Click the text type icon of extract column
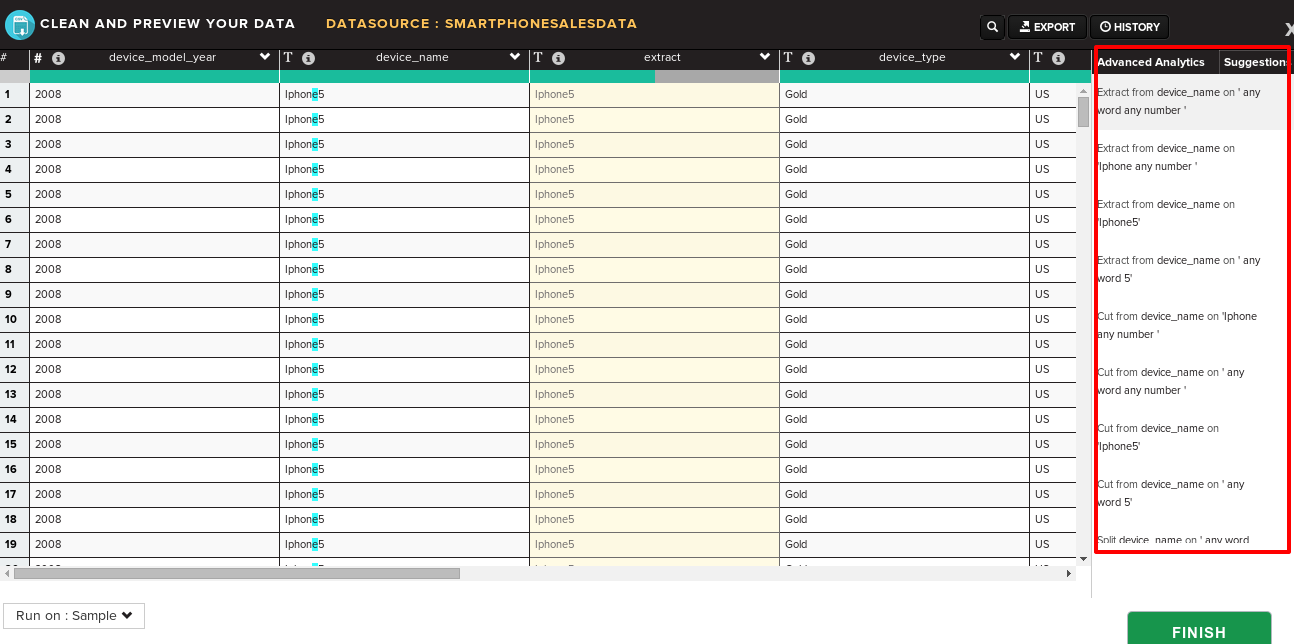 [538, 58]
